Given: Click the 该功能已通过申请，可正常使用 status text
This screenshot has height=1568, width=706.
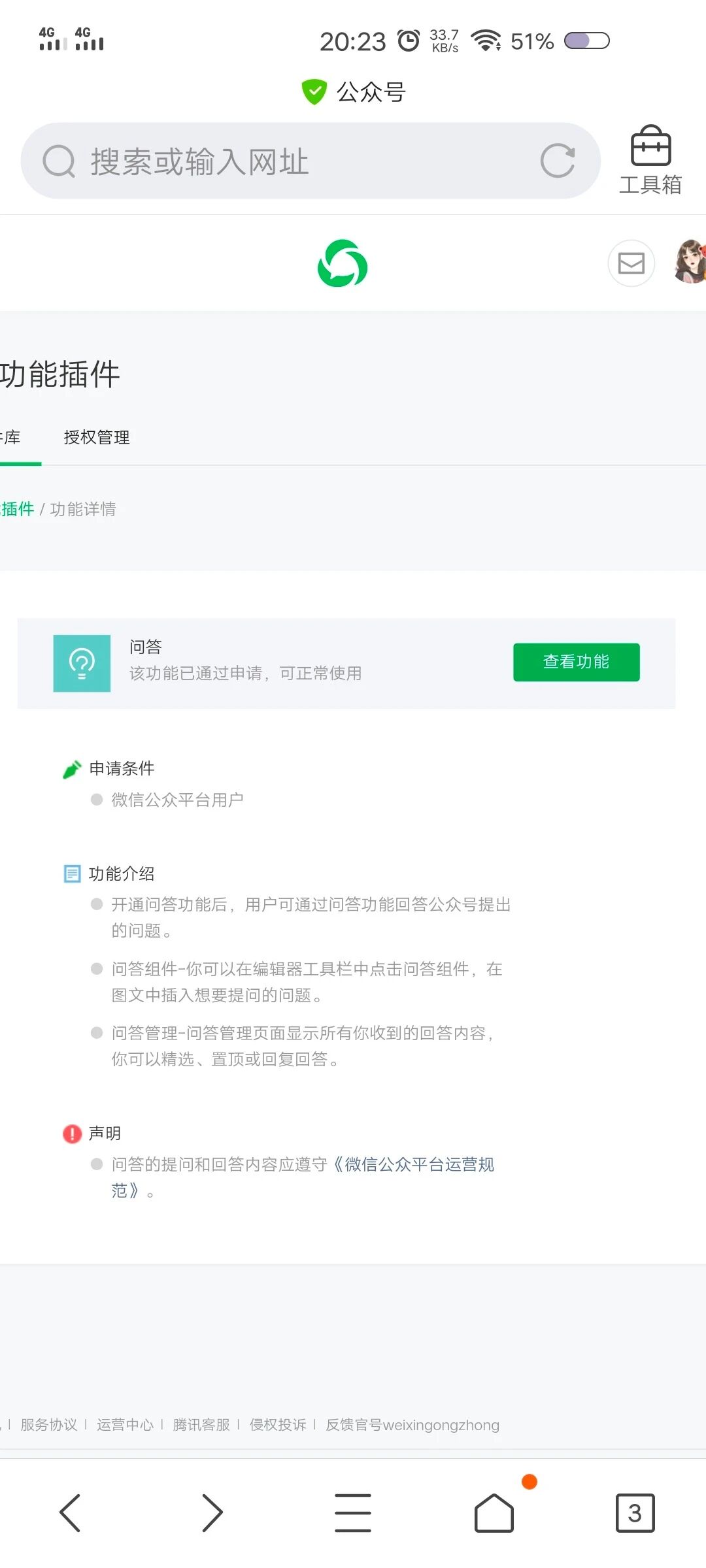Looking at the screenshot, I should 246,674.
